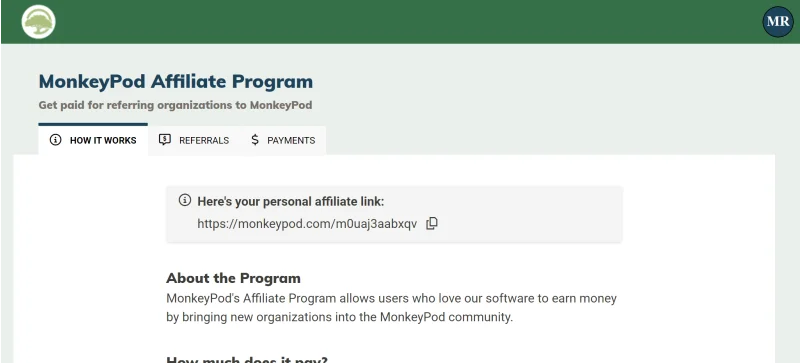Click the info circle icon on How It Works
Image resolution: width=800 pixels, height=363 pixels.
(55, 140)
